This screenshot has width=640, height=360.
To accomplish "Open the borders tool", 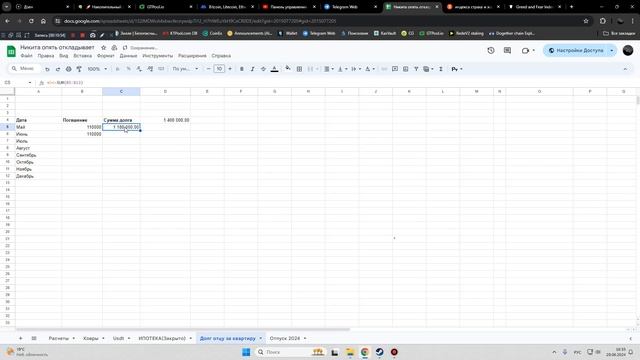I will click(299, 69).
